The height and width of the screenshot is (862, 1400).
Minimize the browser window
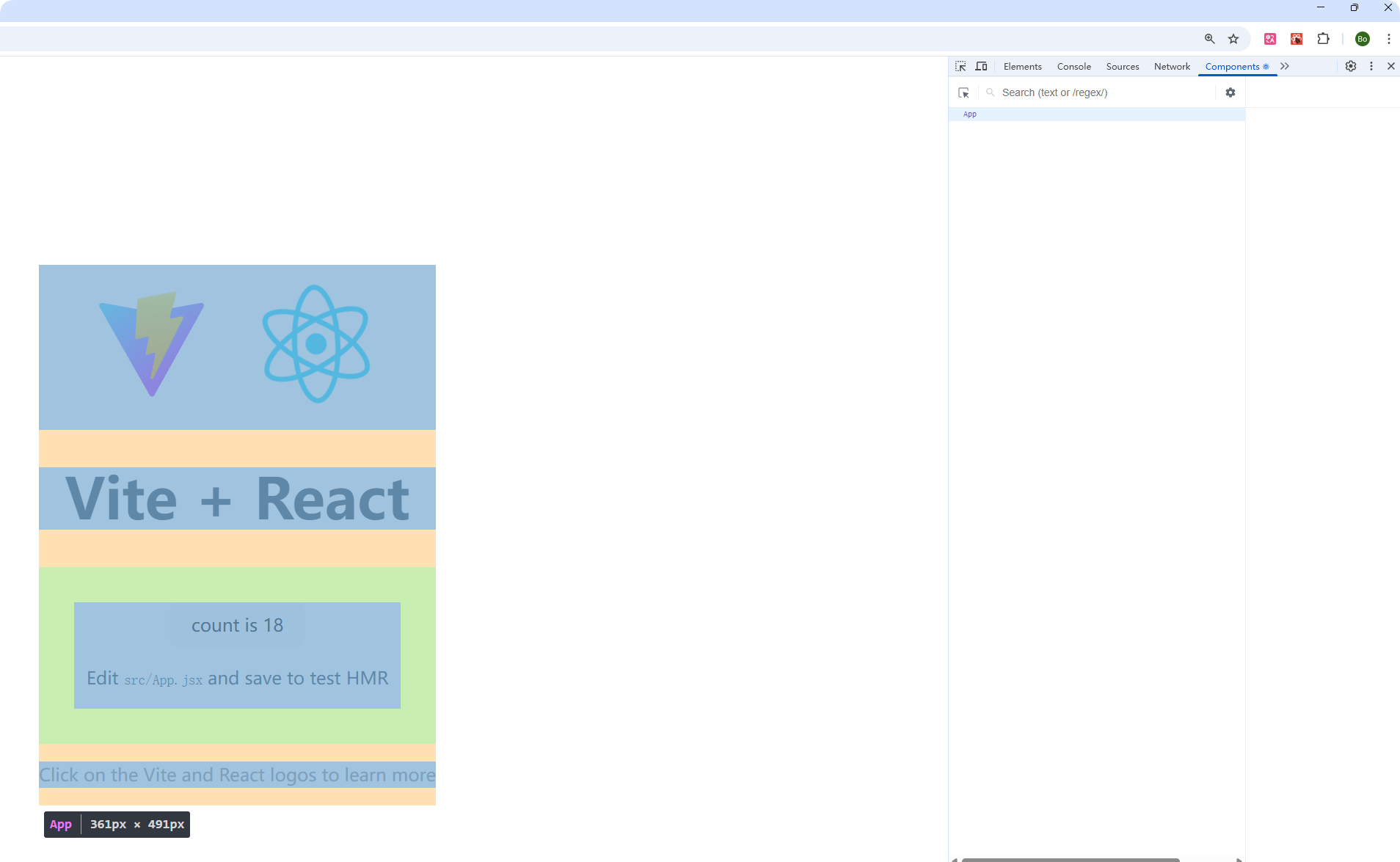tap(1321, 7)
